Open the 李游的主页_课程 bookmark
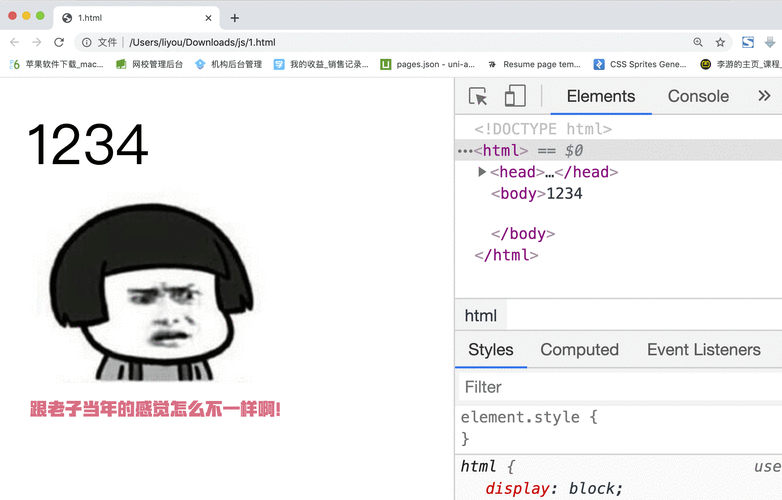The image size is (782, 500). pyautogui.click(x=741, y=64)
